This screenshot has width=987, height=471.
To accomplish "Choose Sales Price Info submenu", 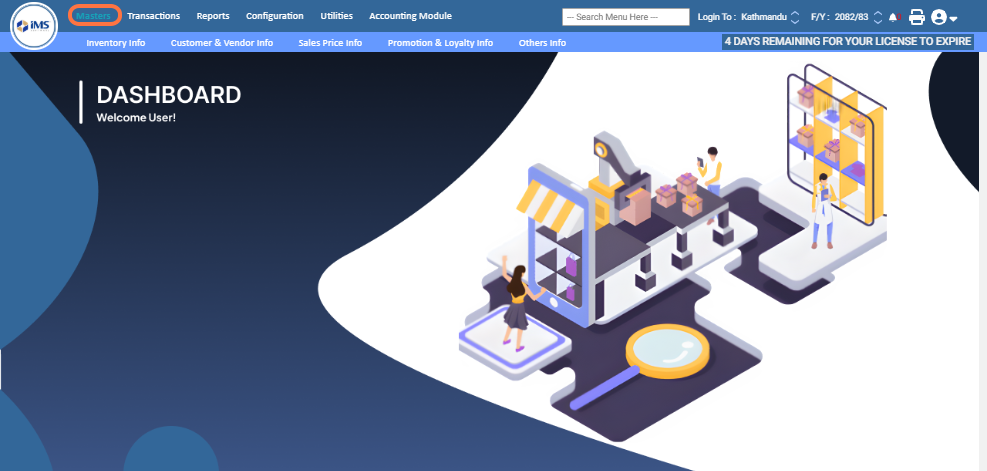I will click(x=330, y=43).
